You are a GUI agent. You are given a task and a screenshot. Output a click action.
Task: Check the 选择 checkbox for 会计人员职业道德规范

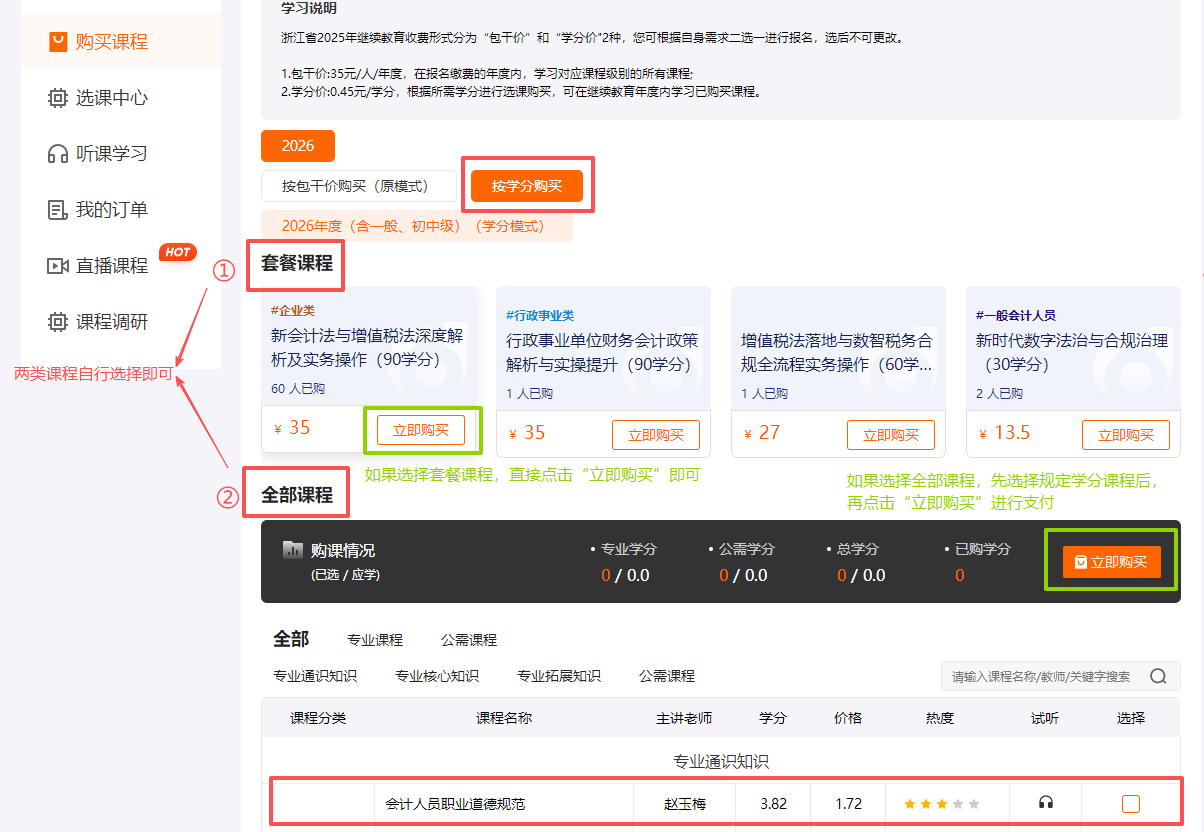(1130, 803)
